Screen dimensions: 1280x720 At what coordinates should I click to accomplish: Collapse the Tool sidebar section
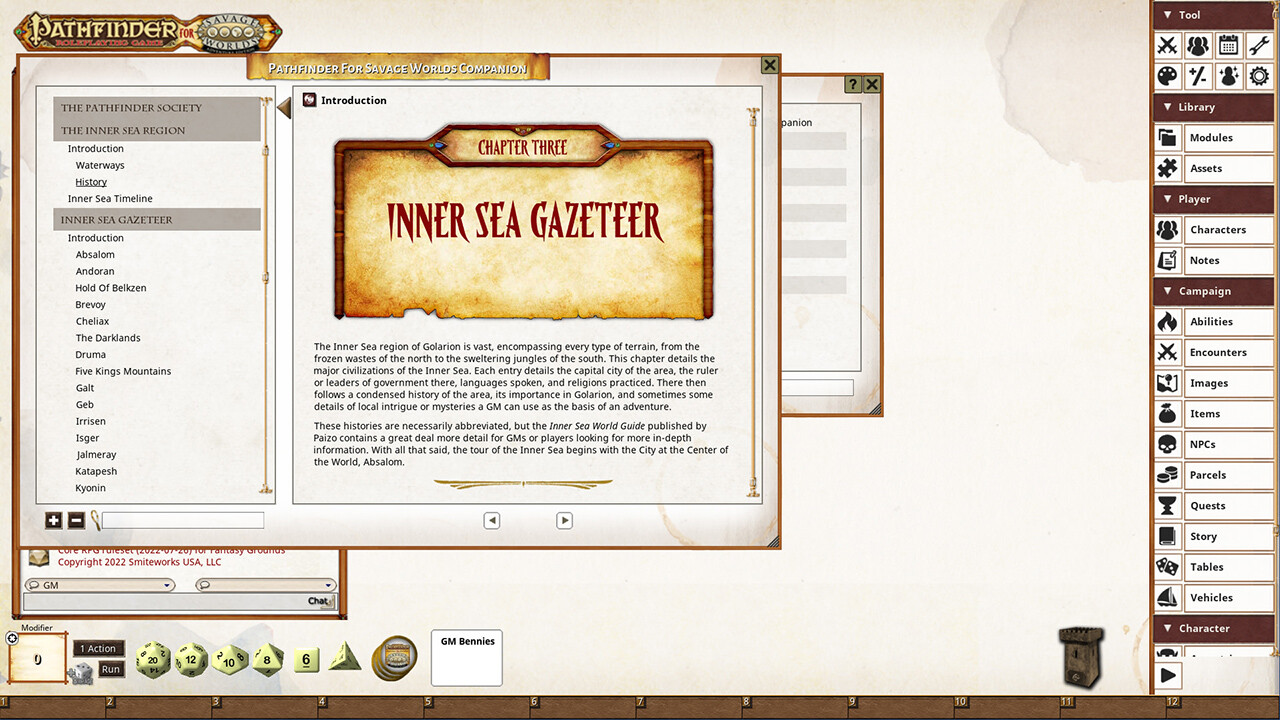1166,15
